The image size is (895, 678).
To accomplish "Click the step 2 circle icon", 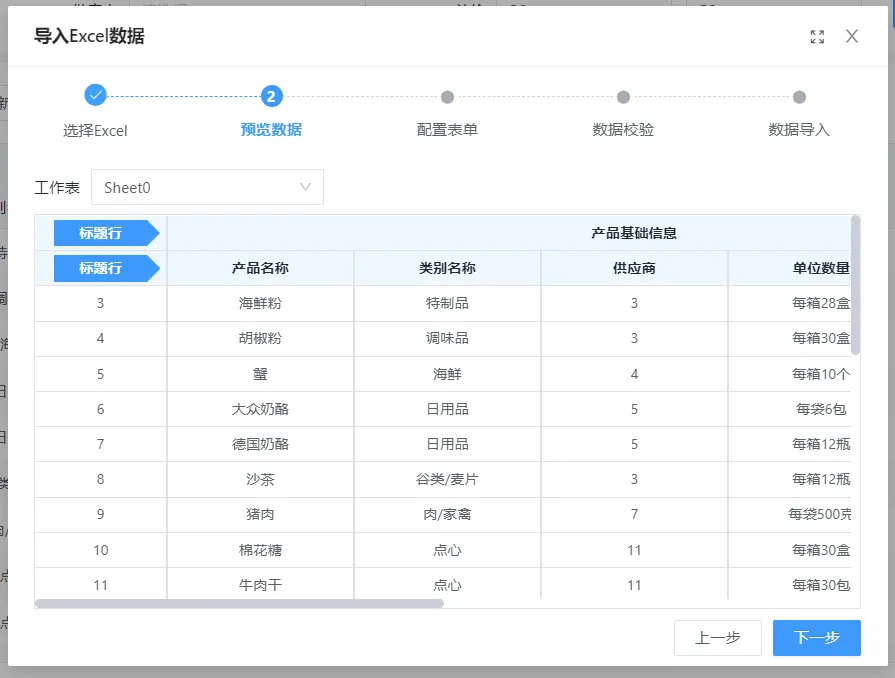I will tap(271, 96).
